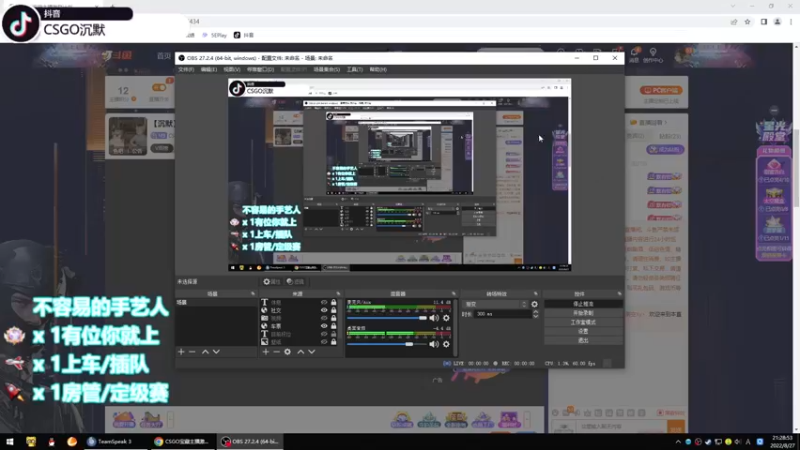Image resolution: width=800 pixels, height=450 pixels.
Task: Open the 场景集合(S) menu in OBS
Action: click(x=327, y=69)
